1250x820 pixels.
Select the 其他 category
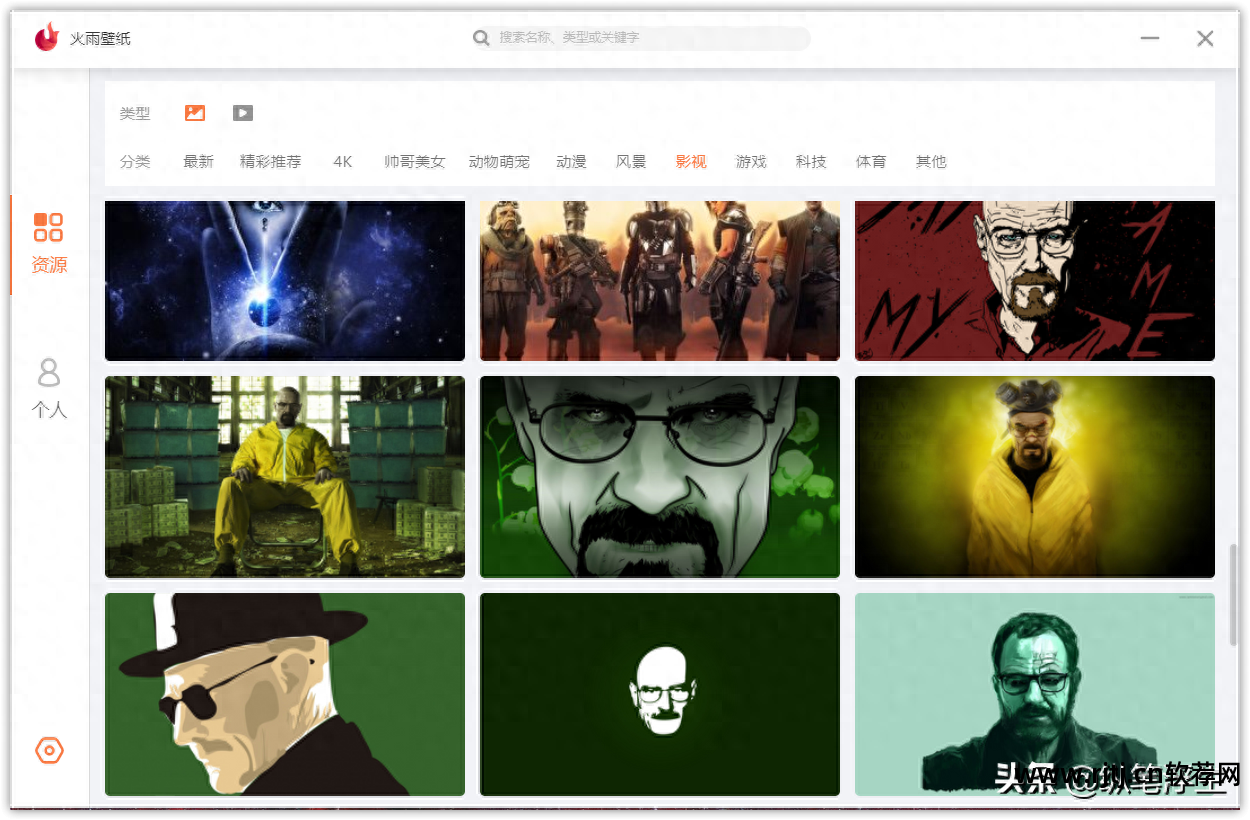[x=931, y=161]
